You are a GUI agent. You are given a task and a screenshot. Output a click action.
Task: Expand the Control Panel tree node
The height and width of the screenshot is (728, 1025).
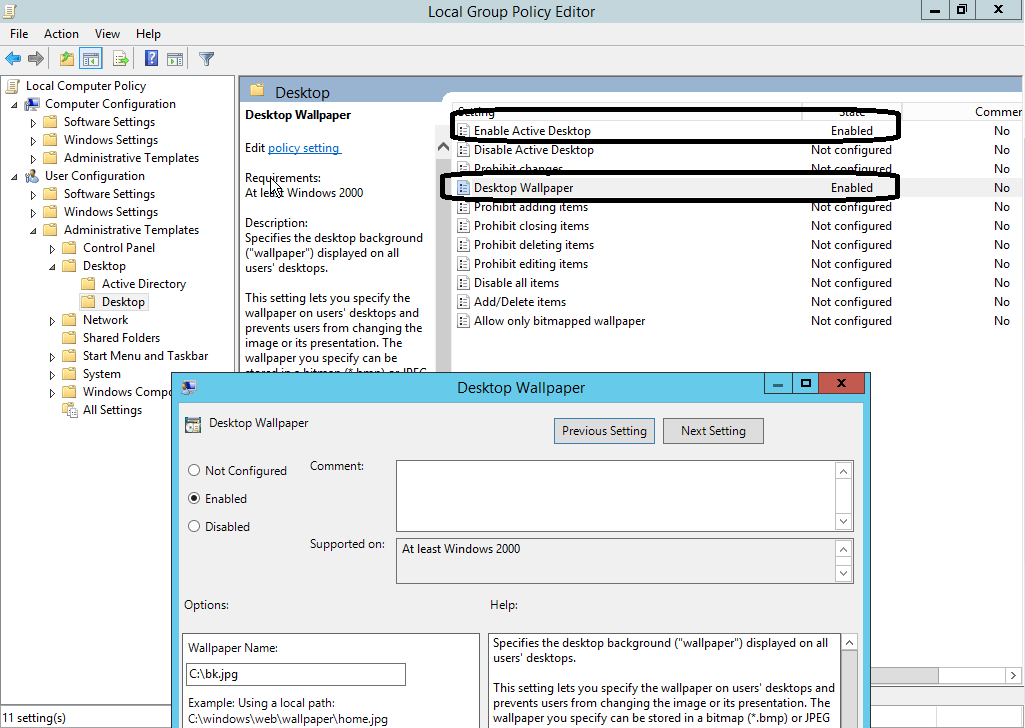[x=53, y=248]
